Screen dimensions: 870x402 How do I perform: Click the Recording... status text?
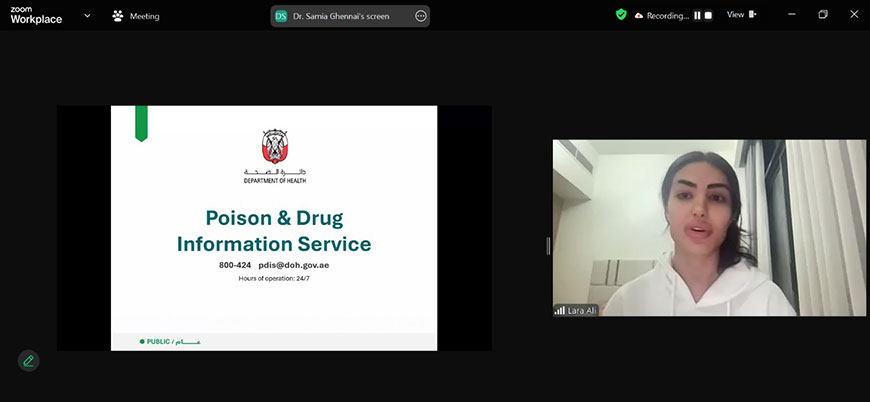[x=668, y=16]
